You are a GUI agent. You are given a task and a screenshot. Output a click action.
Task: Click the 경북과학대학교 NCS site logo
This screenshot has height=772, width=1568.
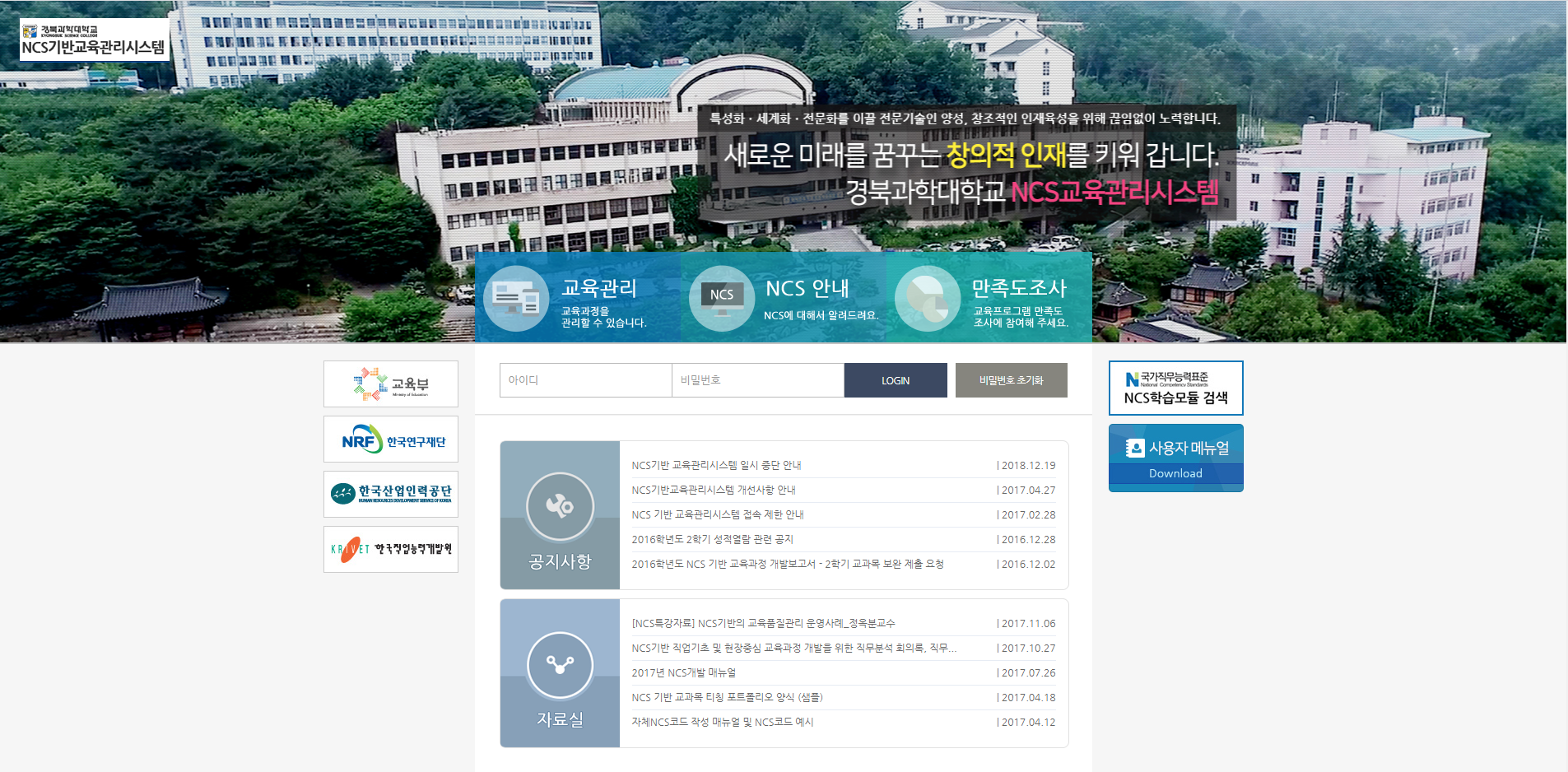[94, 40]
